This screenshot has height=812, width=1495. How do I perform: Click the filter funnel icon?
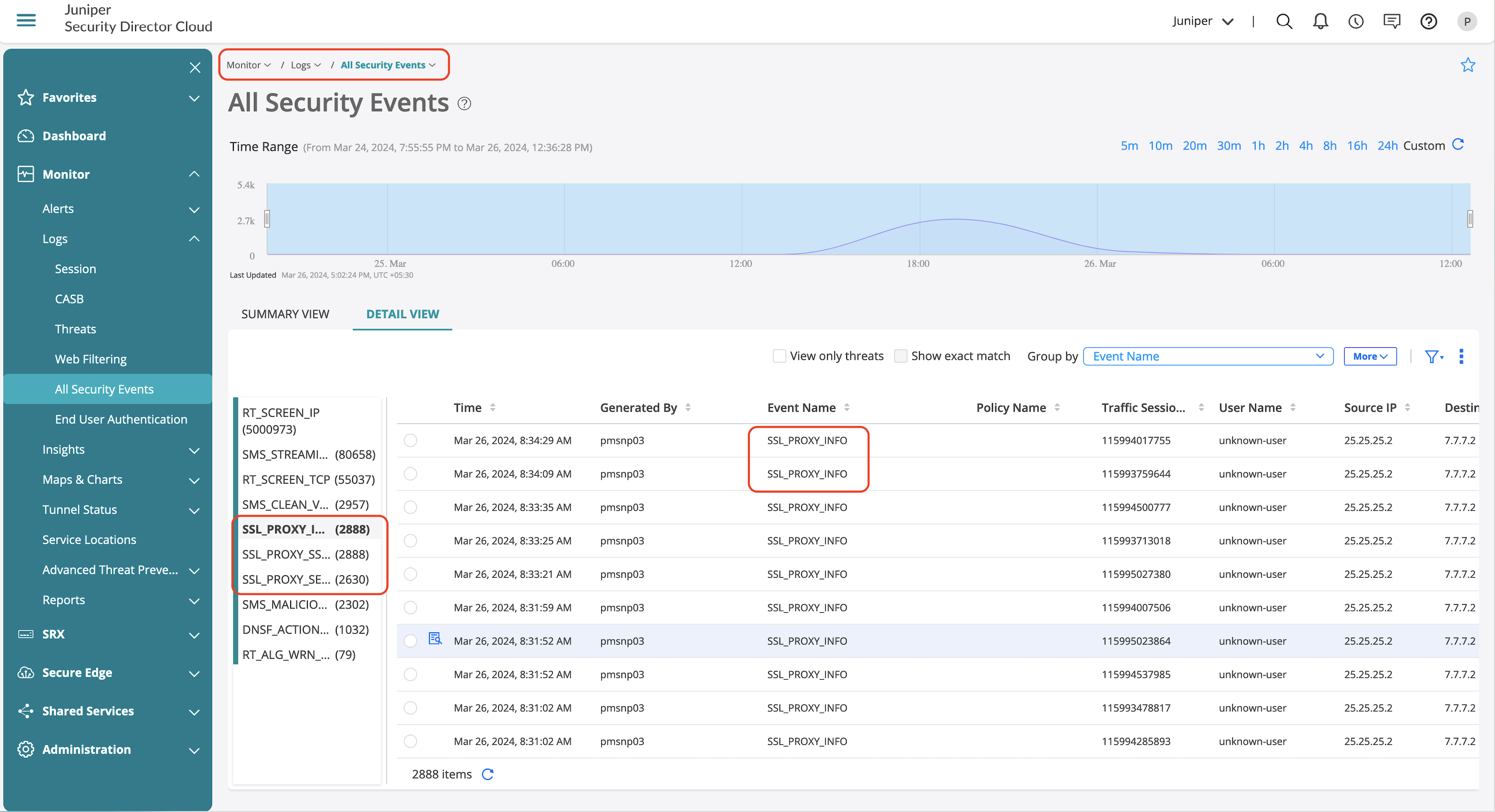[x=1432, y=356]
